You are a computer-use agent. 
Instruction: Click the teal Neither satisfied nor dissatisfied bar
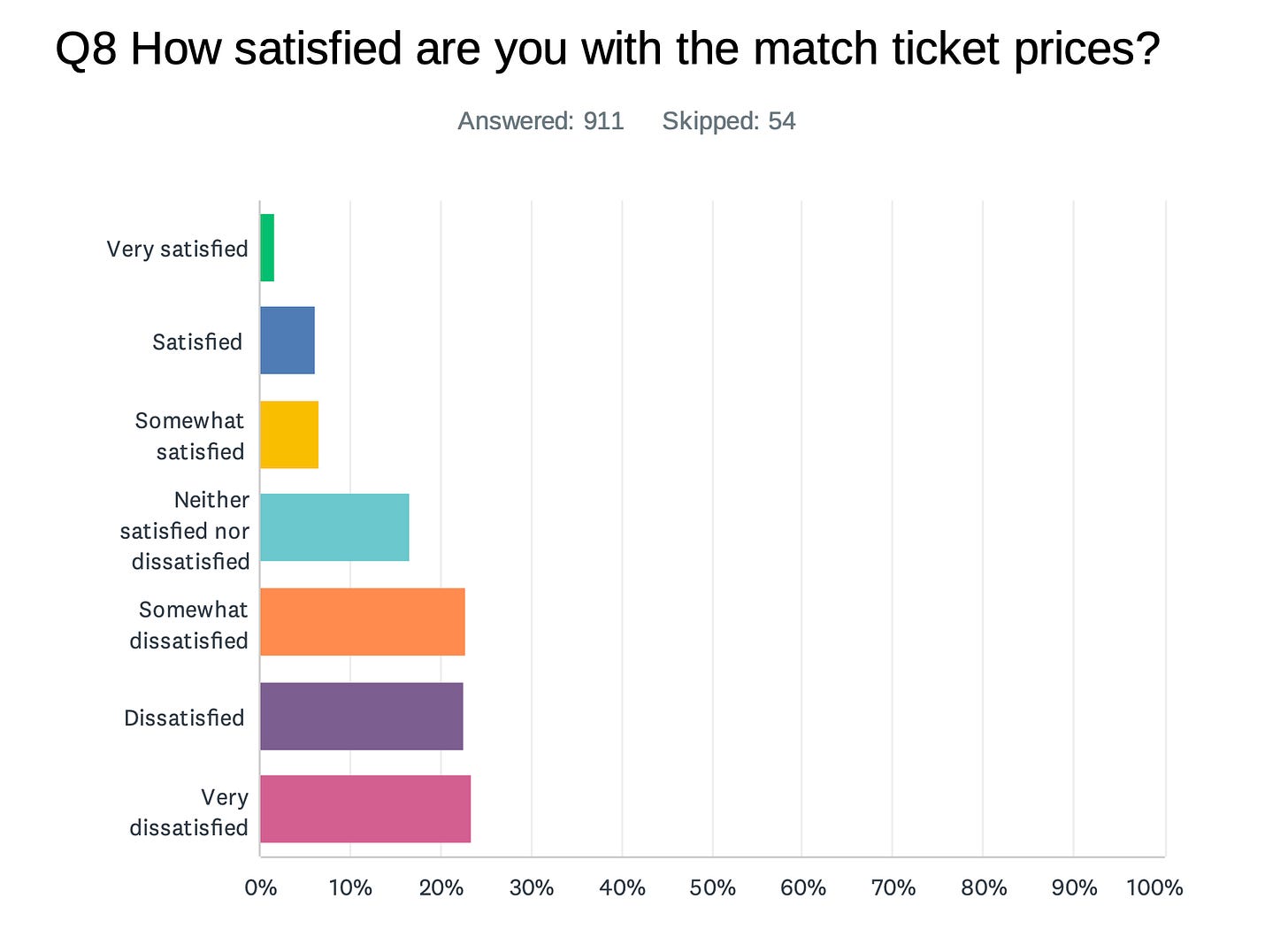[334, 527]
